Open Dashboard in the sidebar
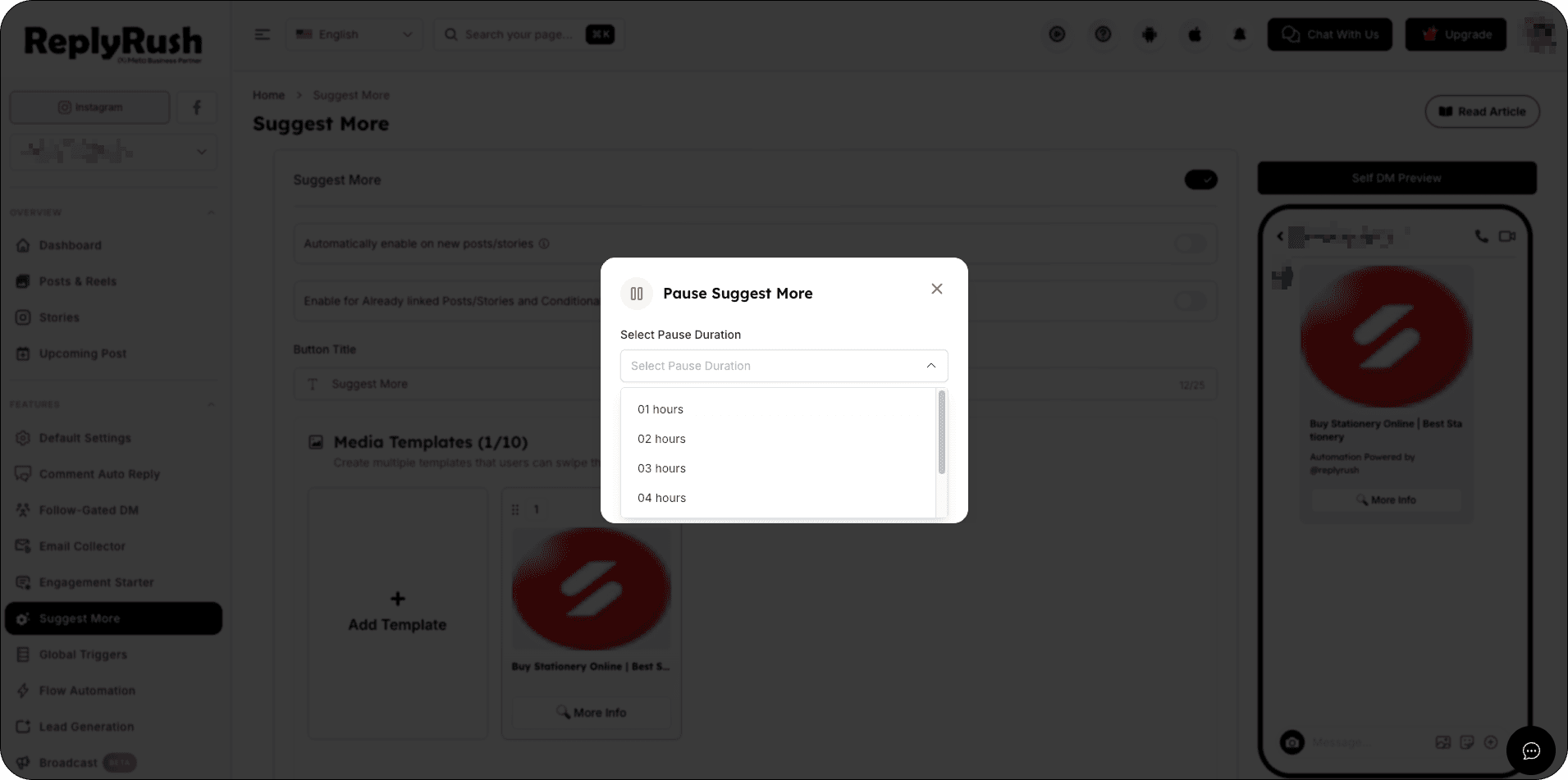 [113, 245]
